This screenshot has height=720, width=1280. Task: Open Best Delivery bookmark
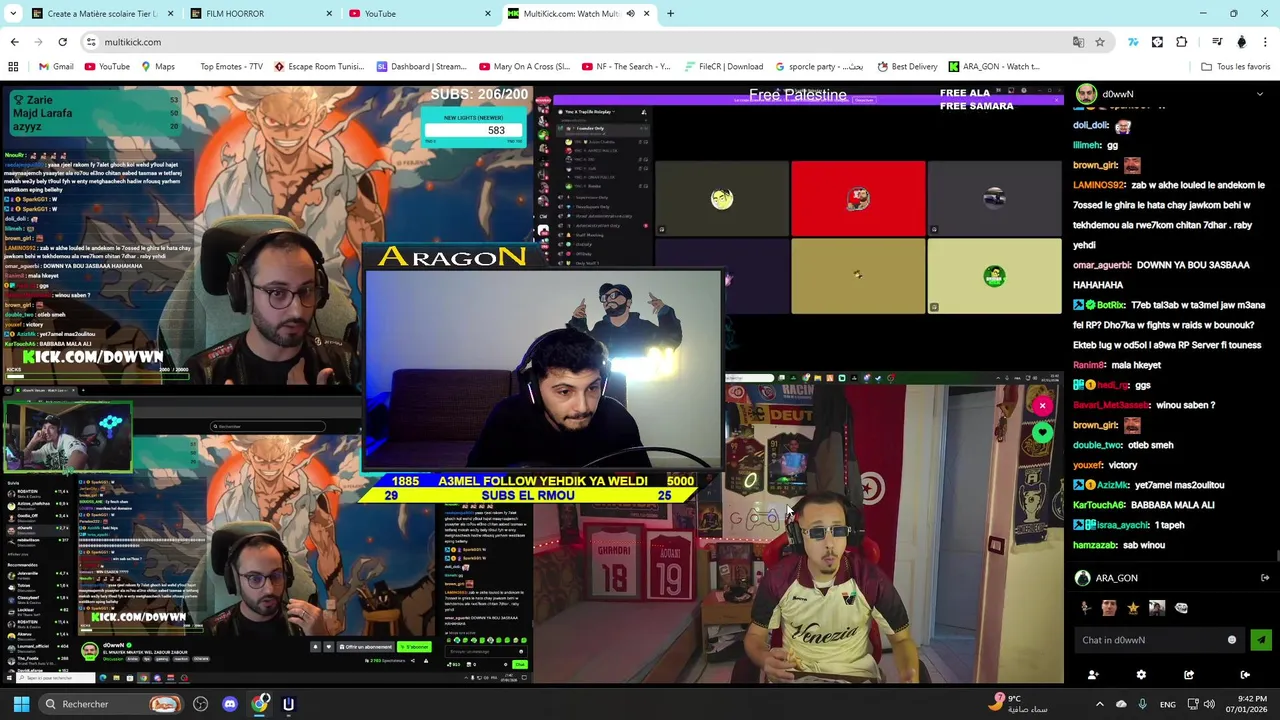(907, 67)
